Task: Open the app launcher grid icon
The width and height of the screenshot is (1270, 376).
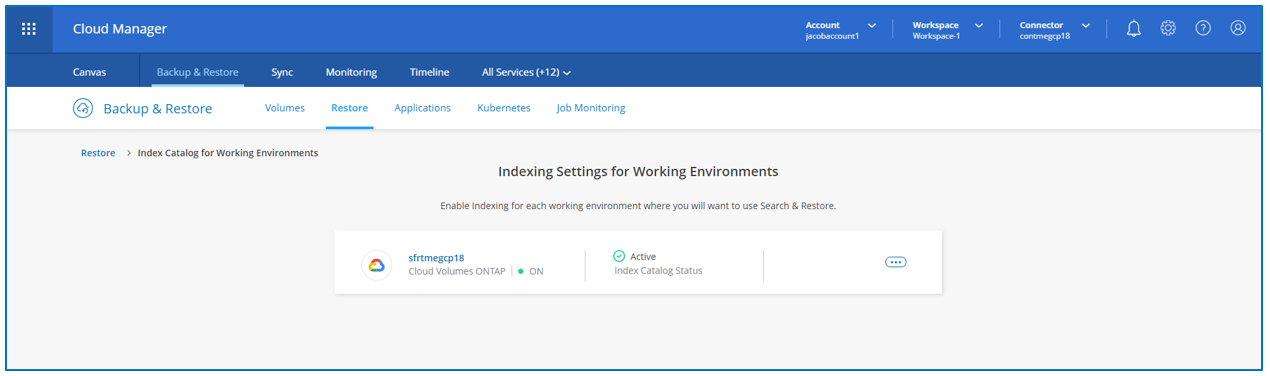Action: 29,29
